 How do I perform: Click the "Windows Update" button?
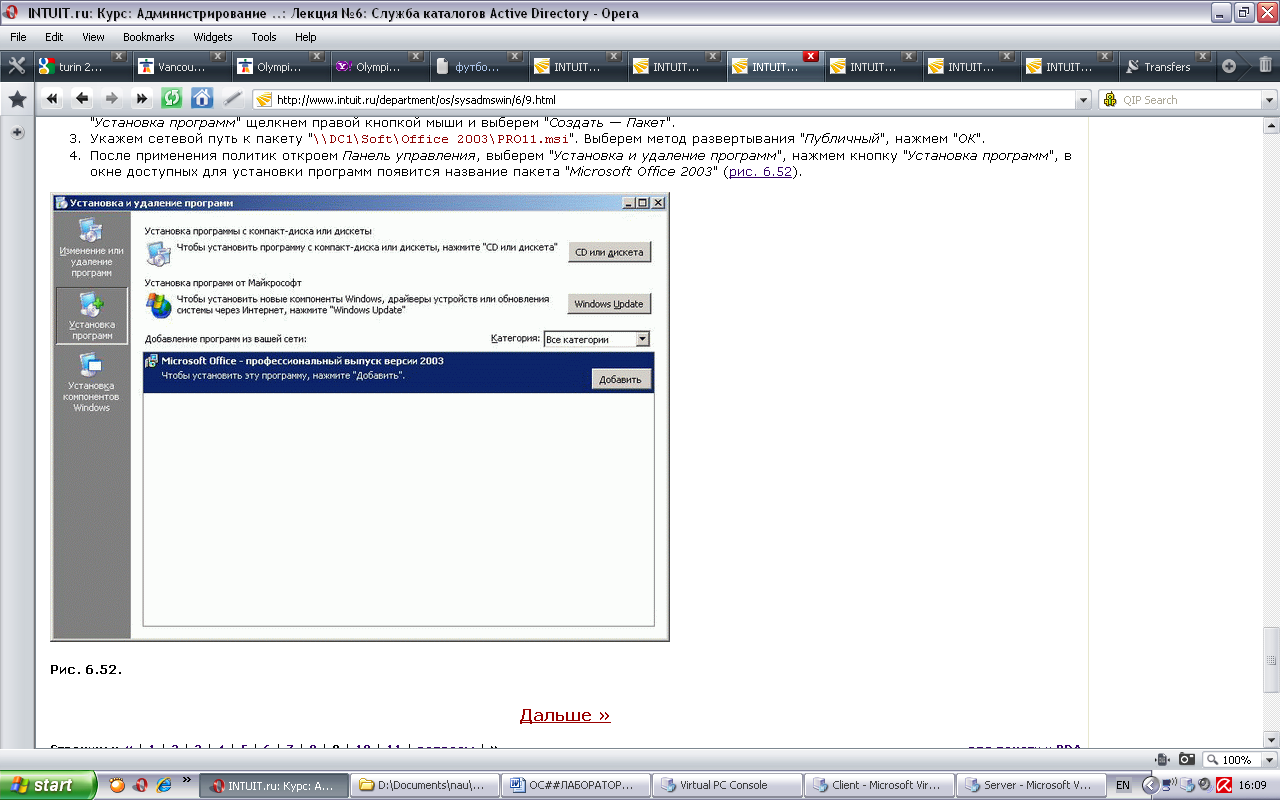pos(609,304)
